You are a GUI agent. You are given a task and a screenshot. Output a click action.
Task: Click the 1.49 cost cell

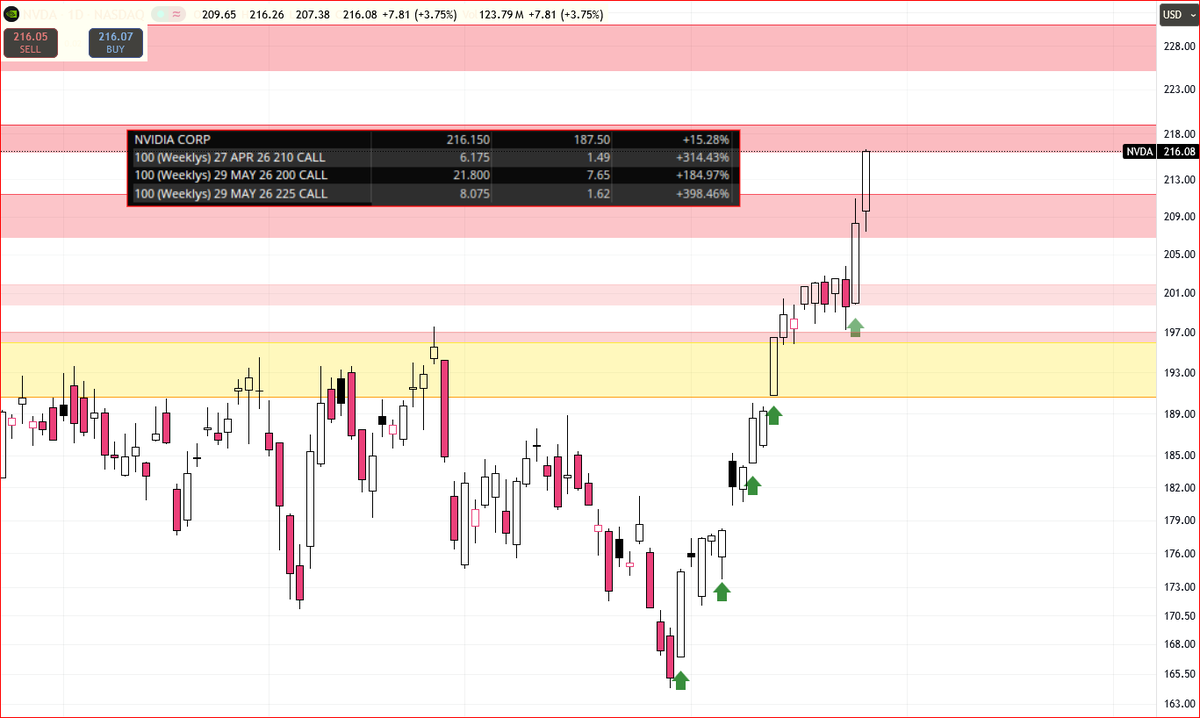[x=598, y=158]
